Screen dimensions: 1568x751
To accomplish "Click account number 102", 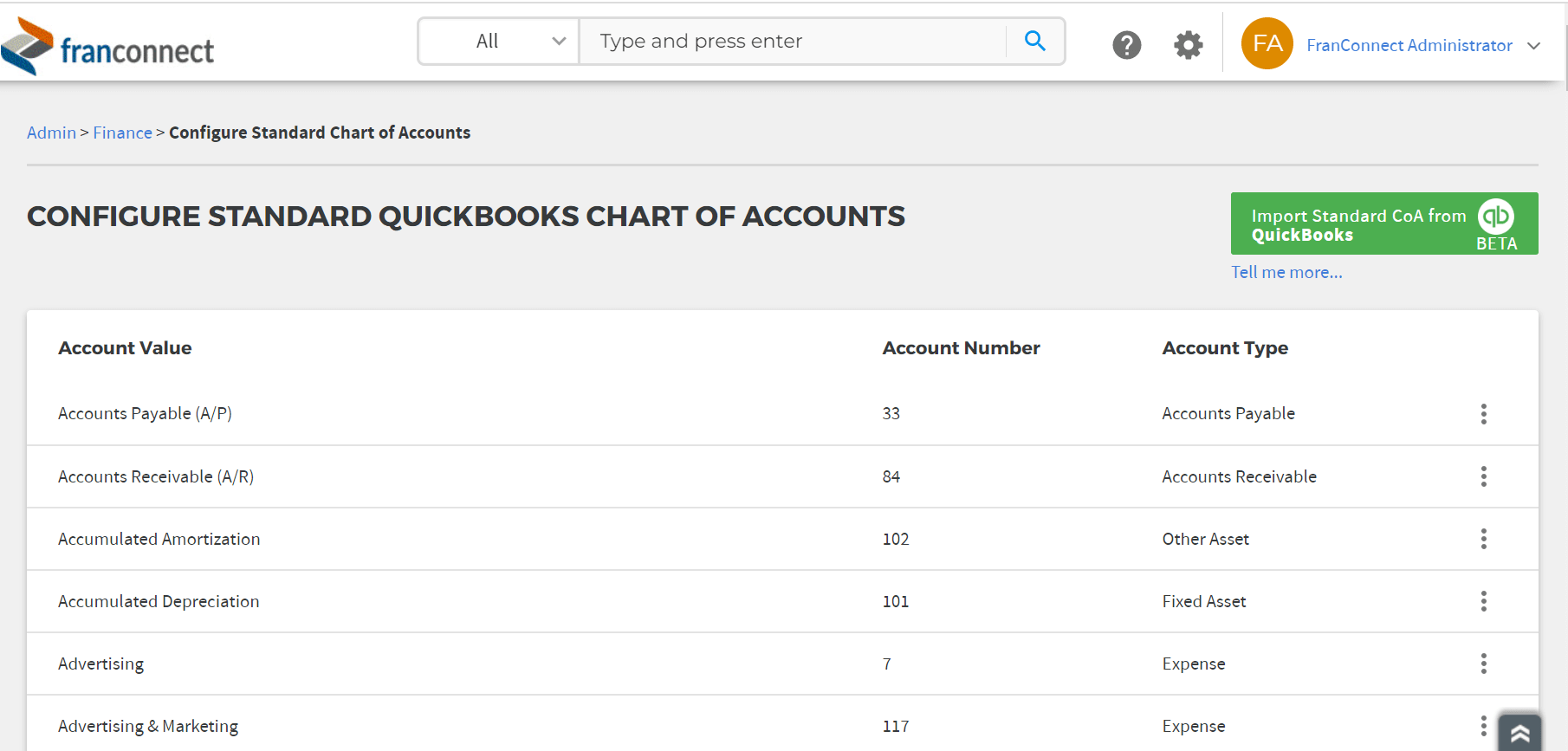I will point(895,539).
